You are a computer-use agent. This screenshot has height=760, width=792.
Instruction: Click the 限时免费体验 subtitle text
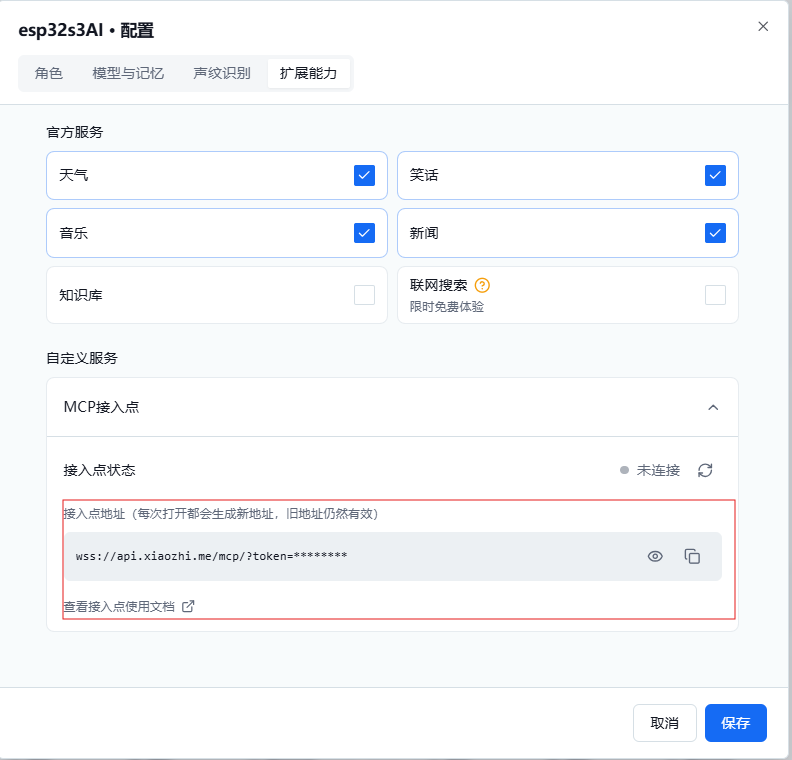point(447,307)
